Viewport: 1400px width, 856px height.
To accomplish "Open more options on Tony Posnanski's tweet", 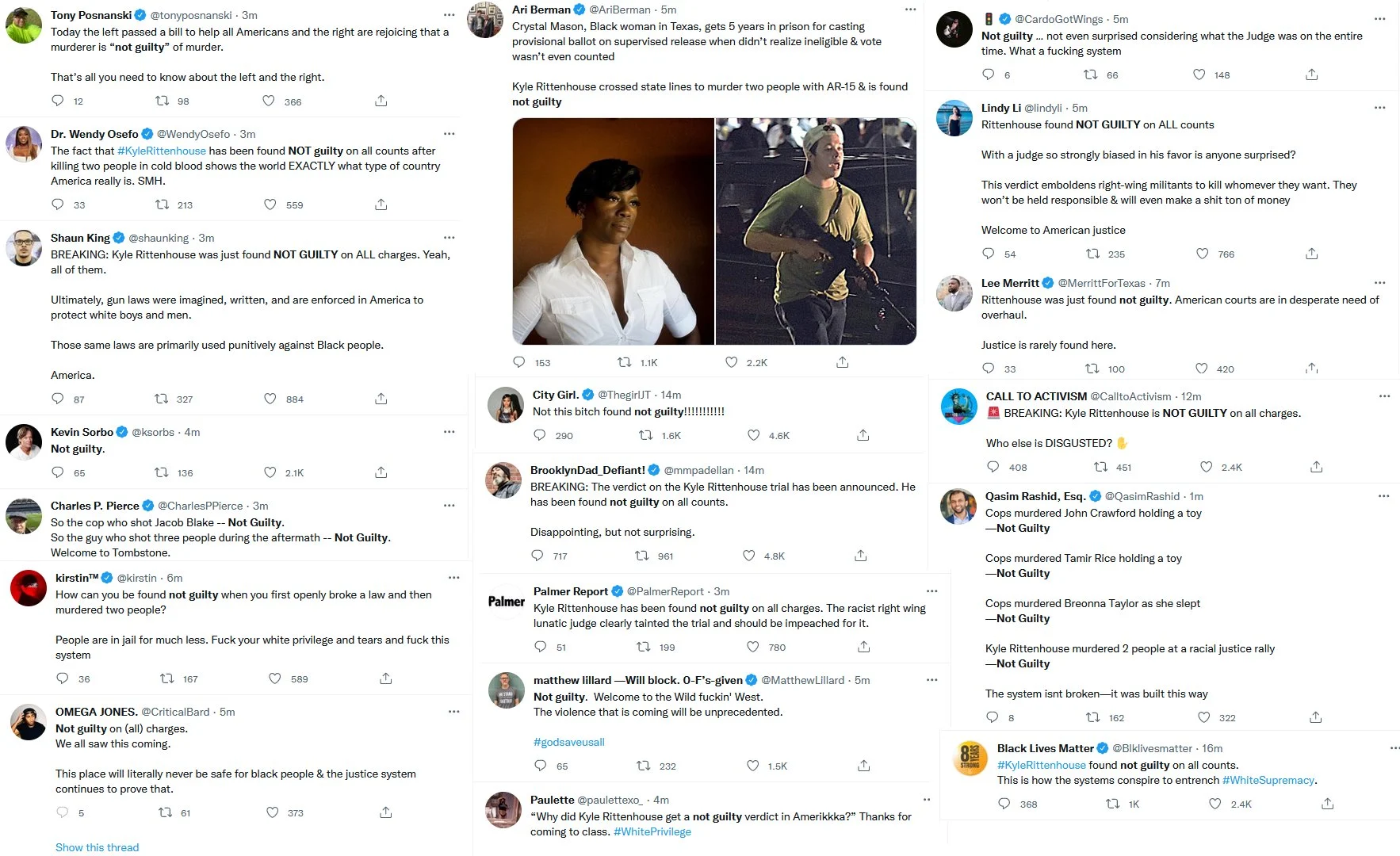I will (x=449, y=15).
